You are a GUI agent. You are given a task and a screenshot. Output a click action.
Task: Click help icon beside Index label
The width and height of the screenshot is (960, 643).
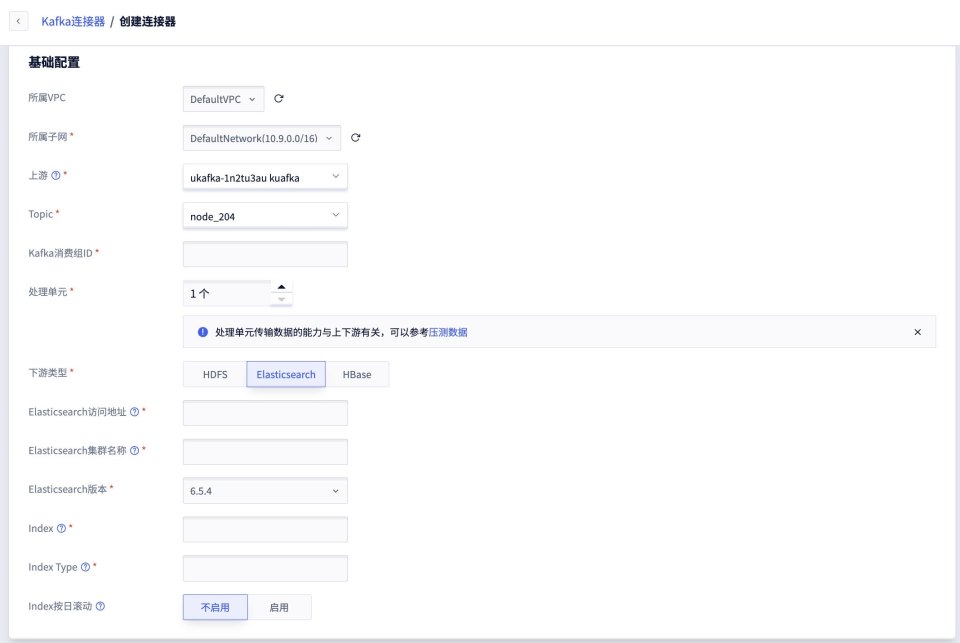62,528
